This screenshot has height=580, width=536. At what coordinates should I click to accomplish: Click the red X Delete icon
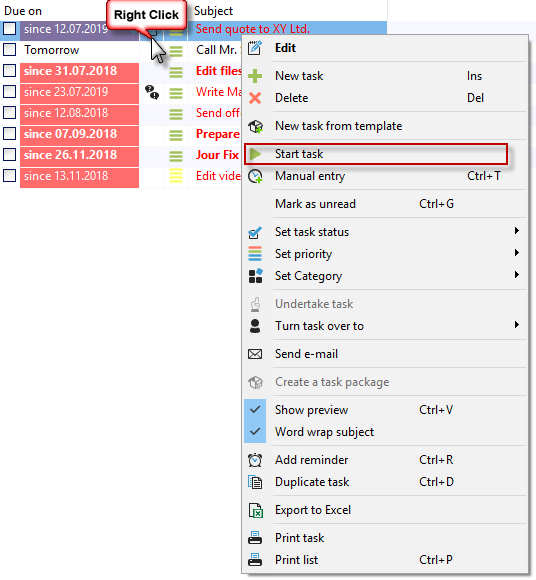point(255,98)
